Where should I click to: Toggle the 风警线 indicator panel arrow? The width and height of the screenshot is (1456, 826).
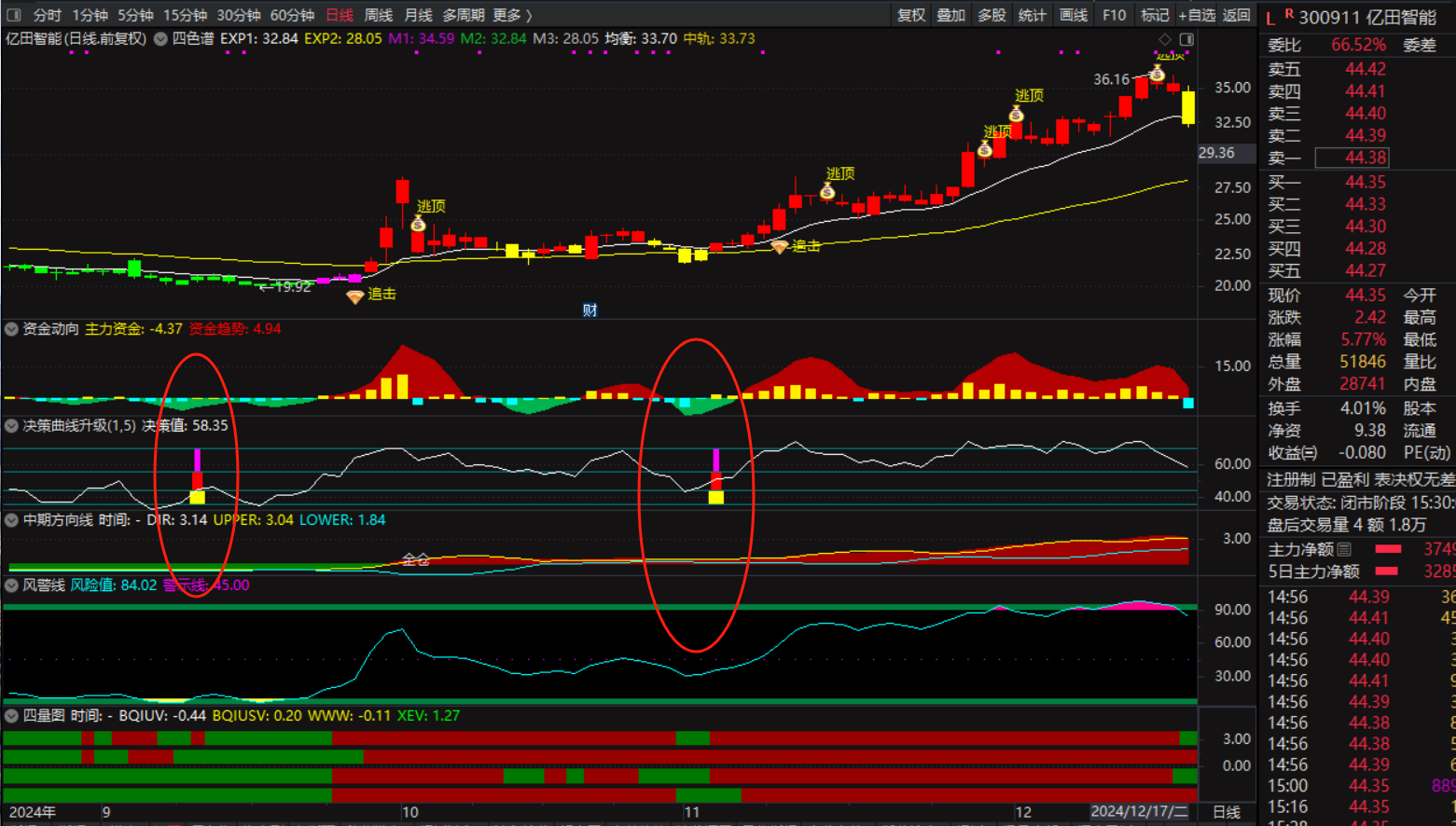pos(12,585)
